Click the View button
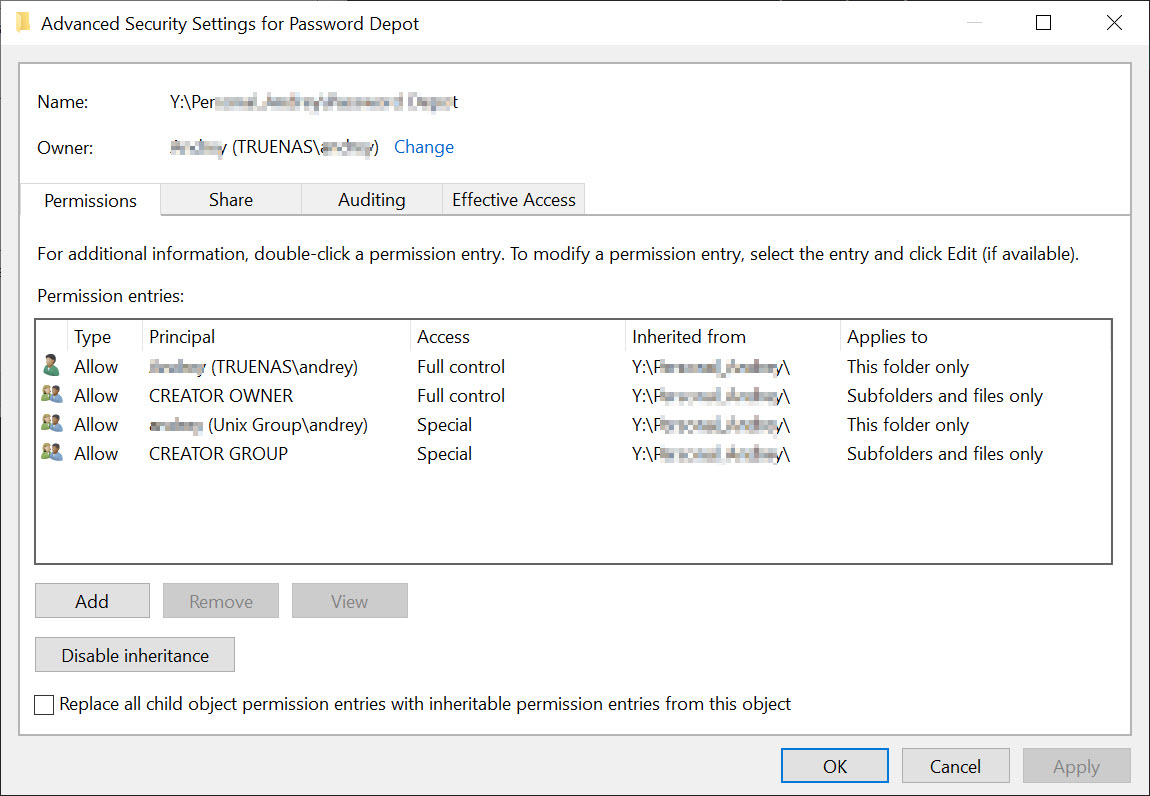The height and width of the screenshot is (796, 1150). 349,601
